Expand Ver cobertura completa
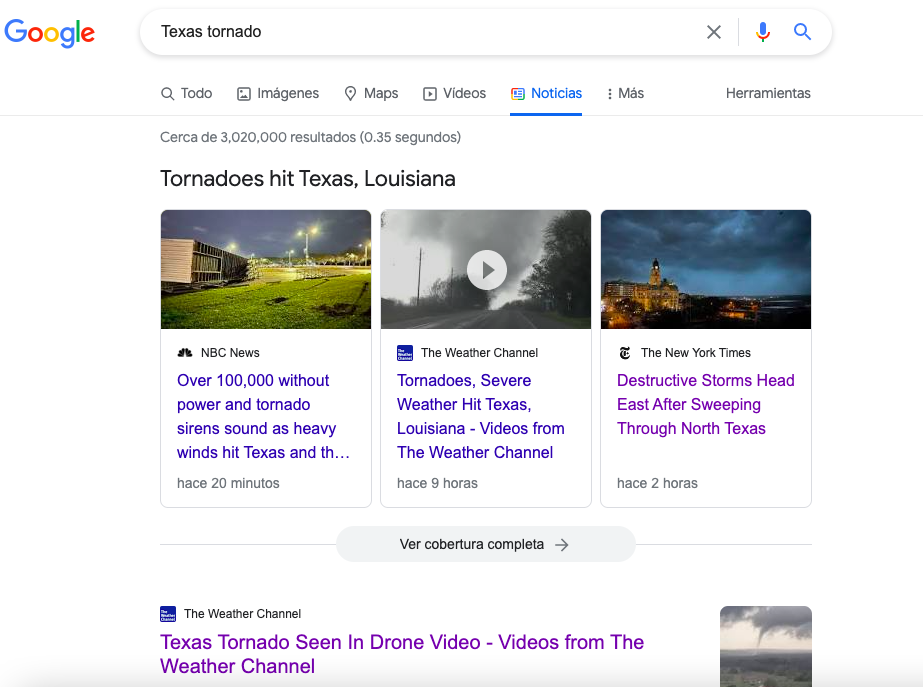 [x=486, y=544]
